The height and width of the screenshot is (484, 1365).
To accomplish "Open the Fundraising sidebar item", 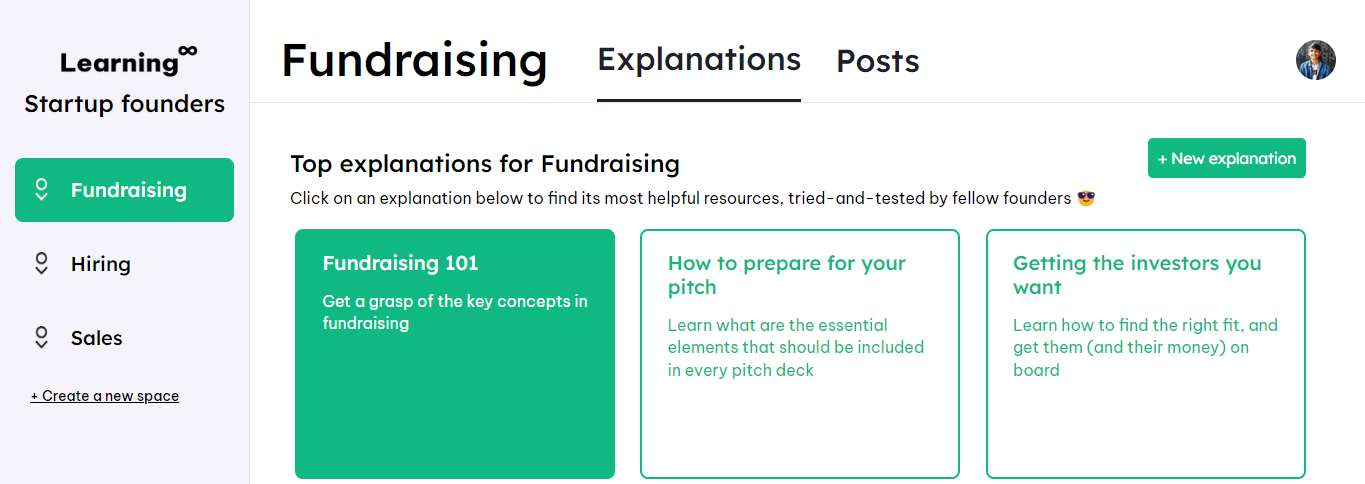I will pyautogui.click(x=124, y=190).
